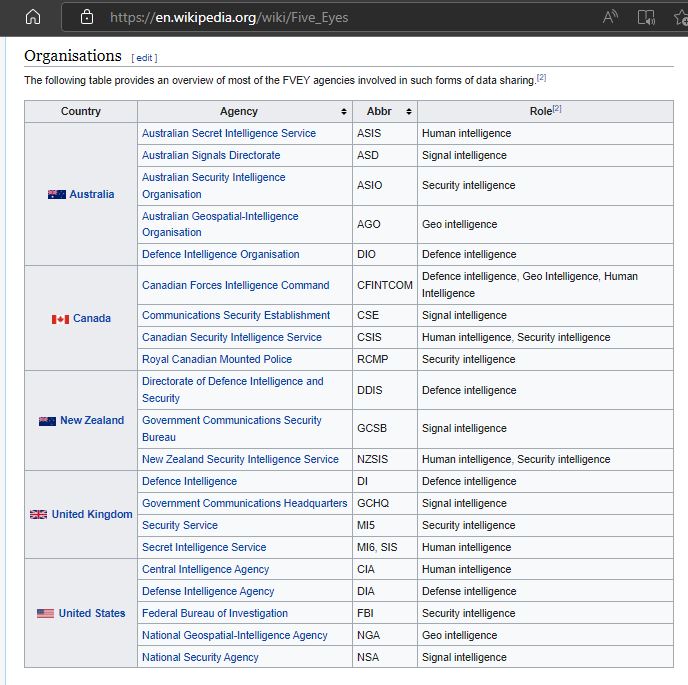This screenshot has width=688, height=685.
Task: Click the edit link next to Organisations
Action: 144,58
